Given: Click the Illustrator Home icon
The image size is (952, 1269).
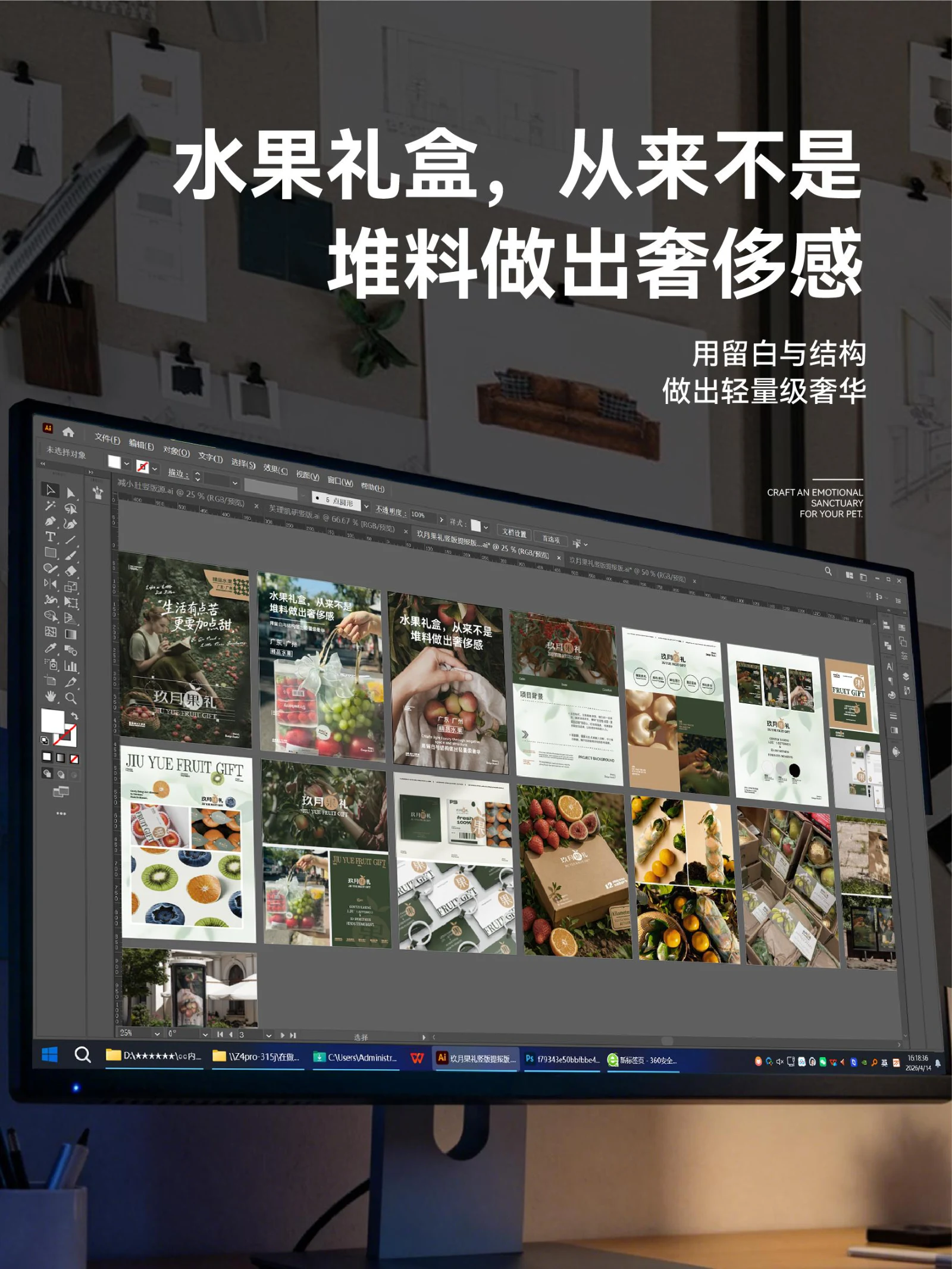Looking at the screenshot, I should (x=68, y=433).
